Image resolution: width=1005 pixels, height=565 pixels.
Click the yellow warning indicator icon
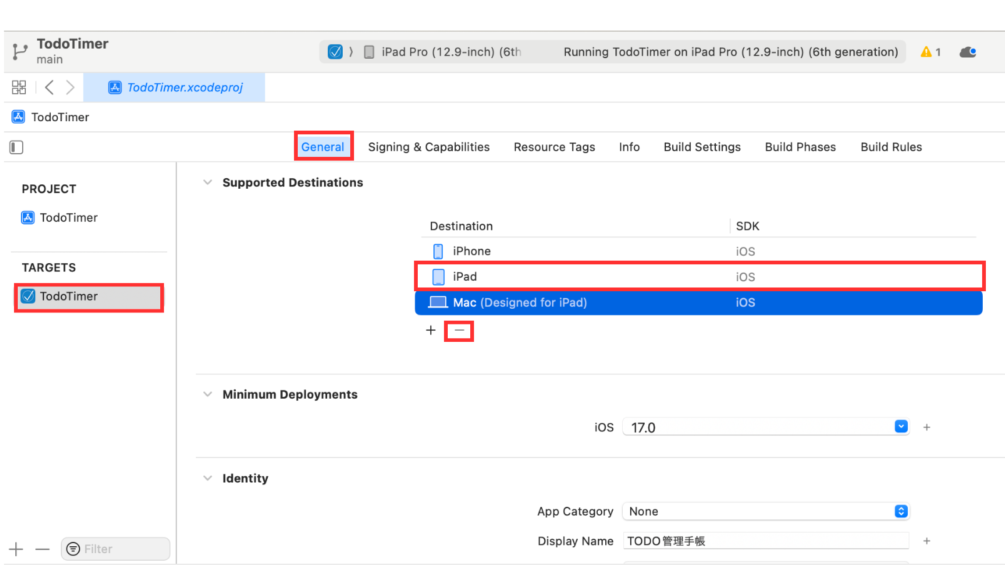926,52
